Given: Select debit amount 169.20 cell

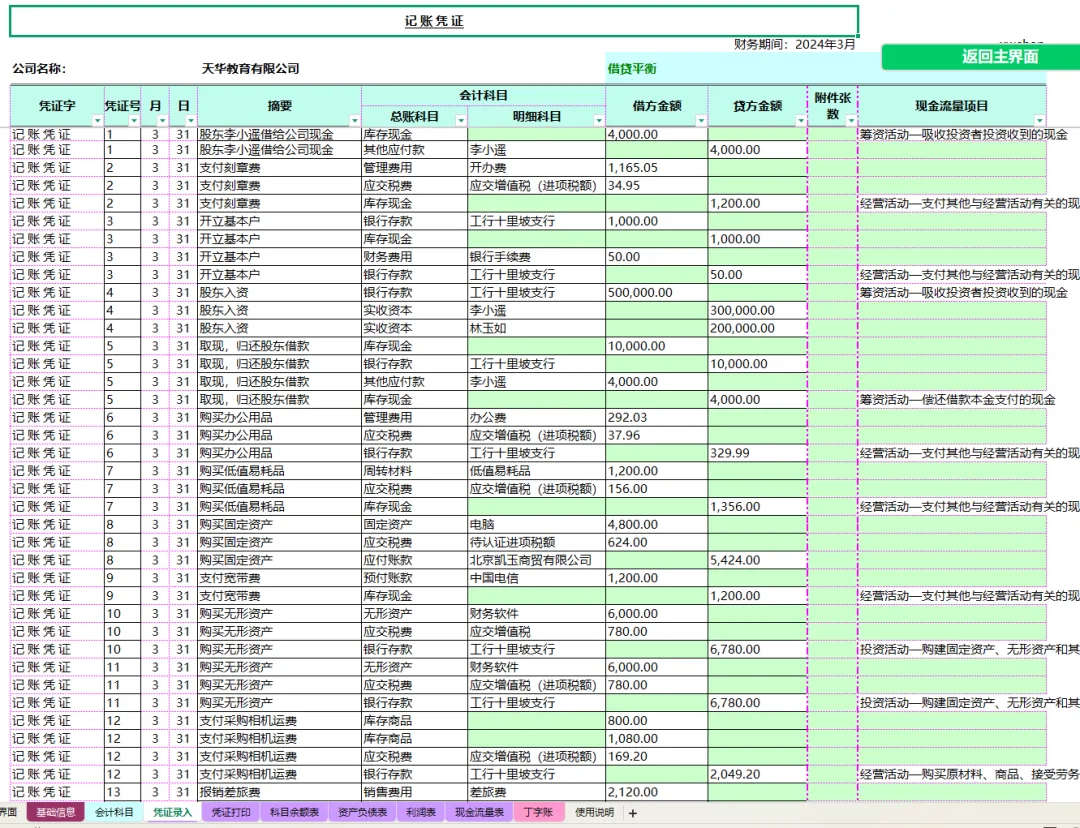Looking at the screenshot, I should tap(656, 756).
